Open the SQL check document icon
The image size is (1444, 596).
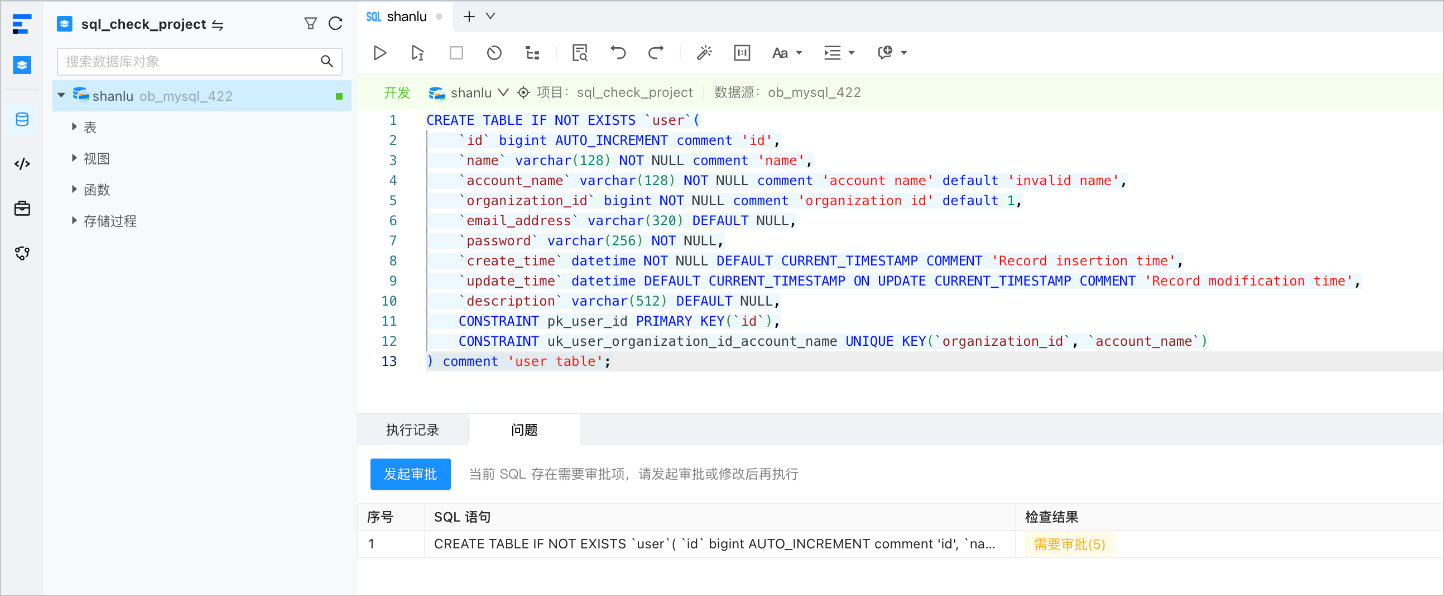(x=580, y=52)
